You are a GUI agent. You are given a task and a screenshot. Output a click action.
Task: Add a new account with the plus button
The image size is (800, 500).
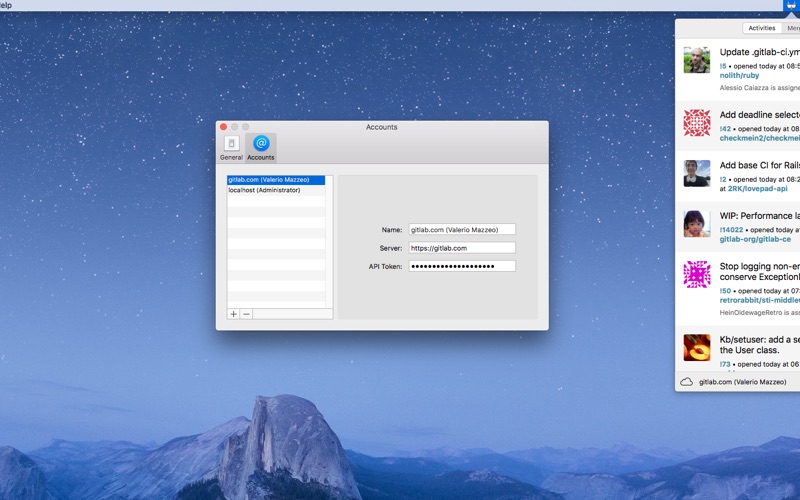click(x=234, y=314)
